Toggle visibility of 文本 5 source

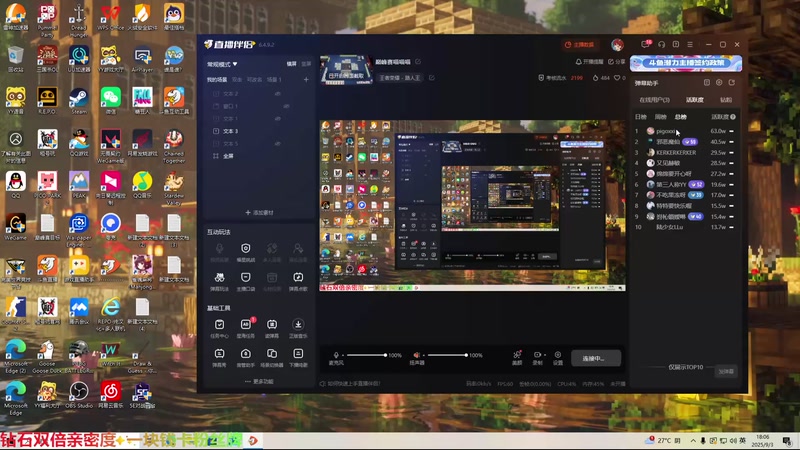pos(278,143)
